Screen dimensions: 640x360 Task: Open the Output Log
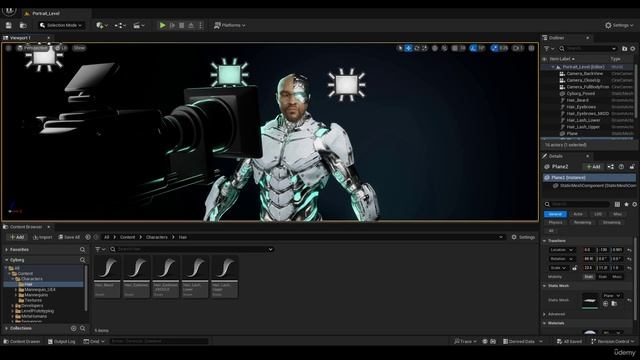click(x=62, y=341)
